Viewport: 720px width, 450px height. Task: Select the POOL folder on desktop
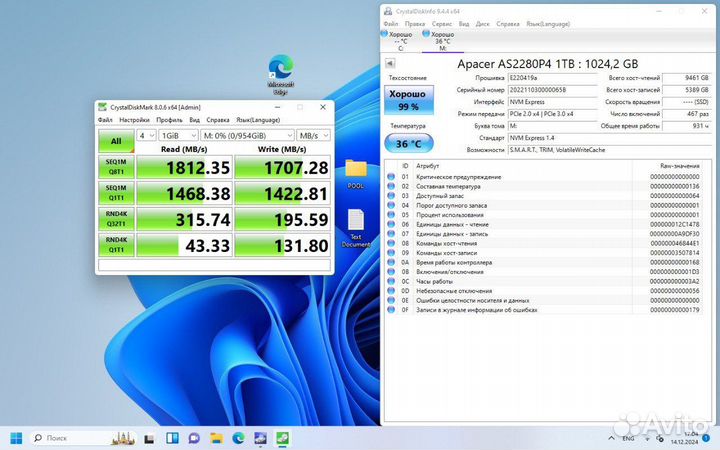click(x=356, y=174)
